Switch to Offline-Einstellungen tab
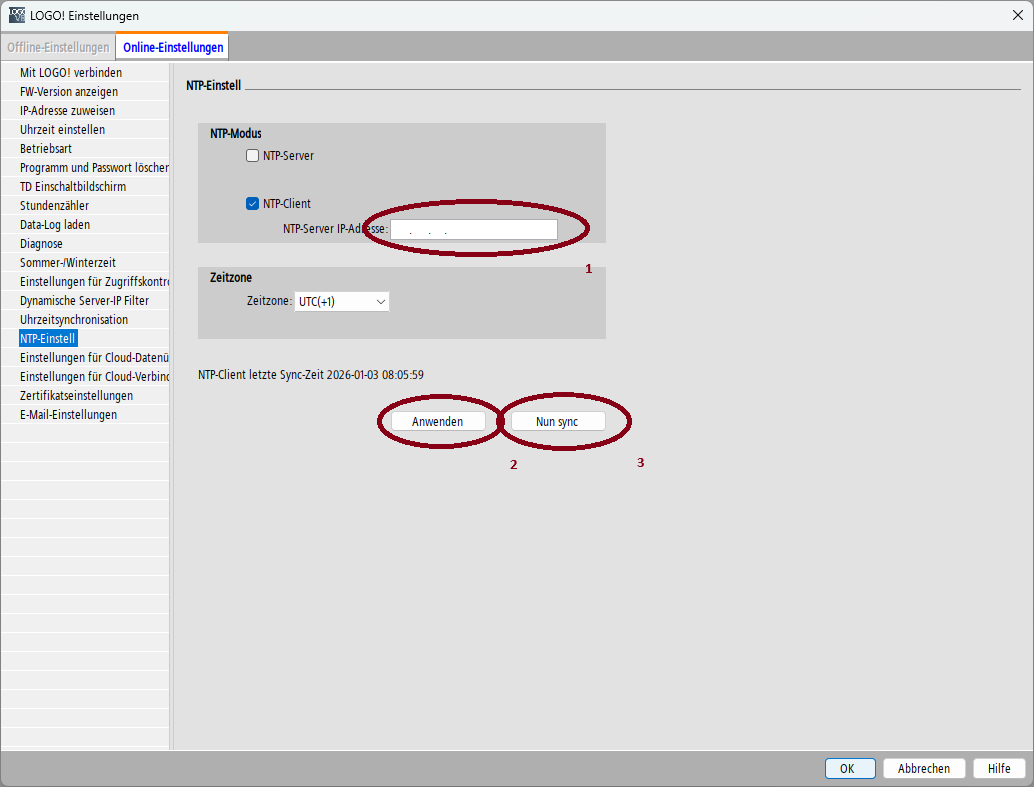The height and width of the screenshot is (787, 1034). pyautogui.click(x=58, y=47)
